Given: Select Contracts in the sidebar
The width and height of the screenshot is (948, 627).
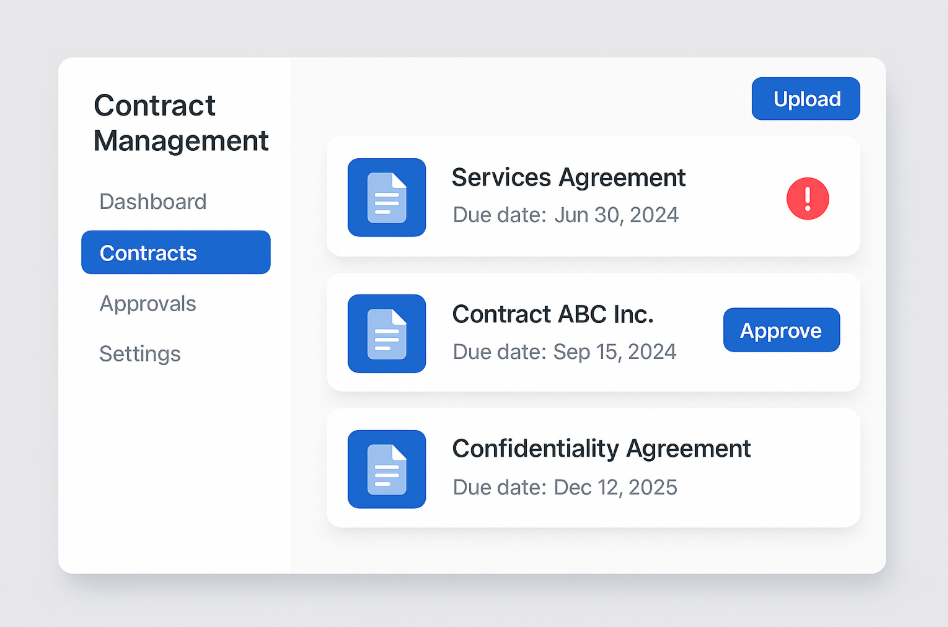Looking at the screenshot, I should [x=176, y=252].
